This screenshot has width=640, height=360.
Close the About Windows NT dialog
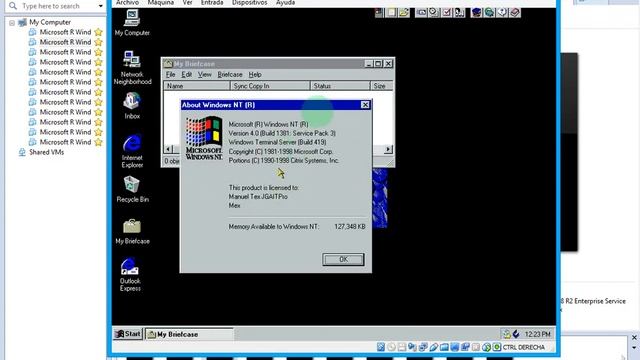(365, 105)
